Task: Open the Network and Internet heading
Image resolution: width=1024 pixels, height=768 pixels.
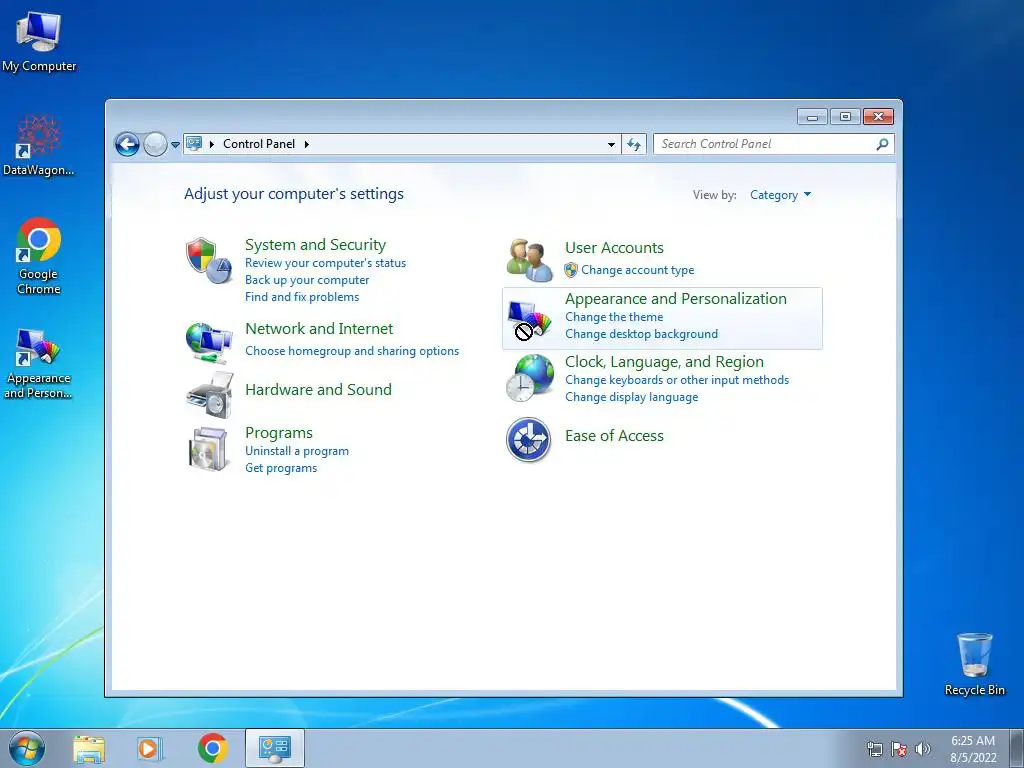Action: tap(319, 328)
